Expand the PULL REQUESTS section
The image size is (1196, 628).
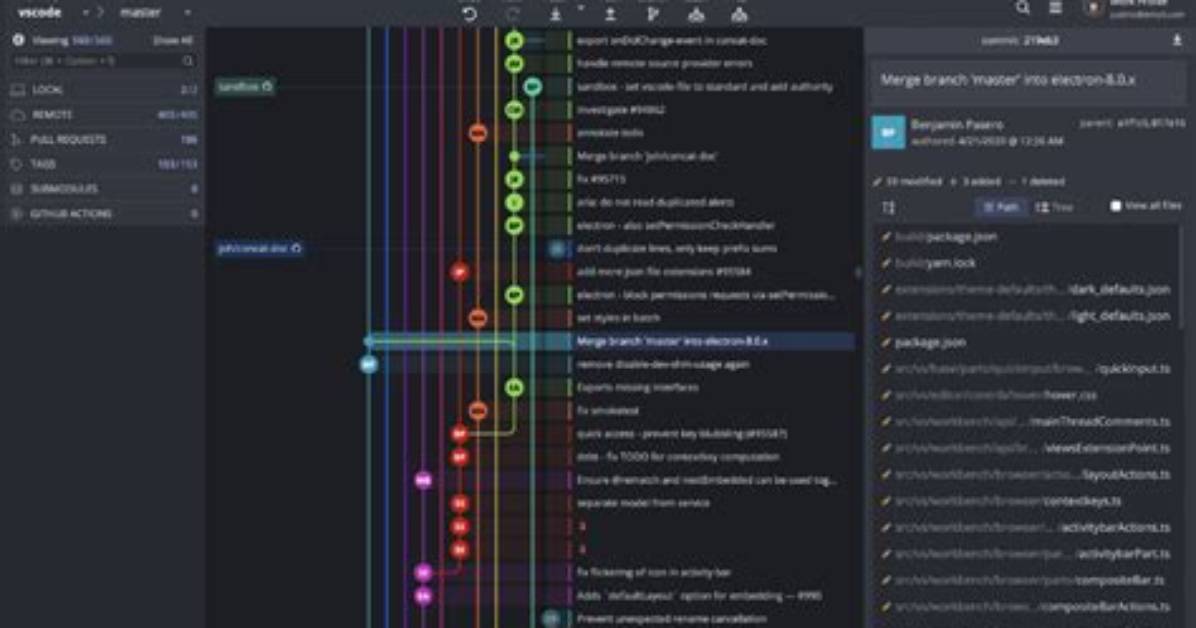pyautogui.click(x=103, y=140)
